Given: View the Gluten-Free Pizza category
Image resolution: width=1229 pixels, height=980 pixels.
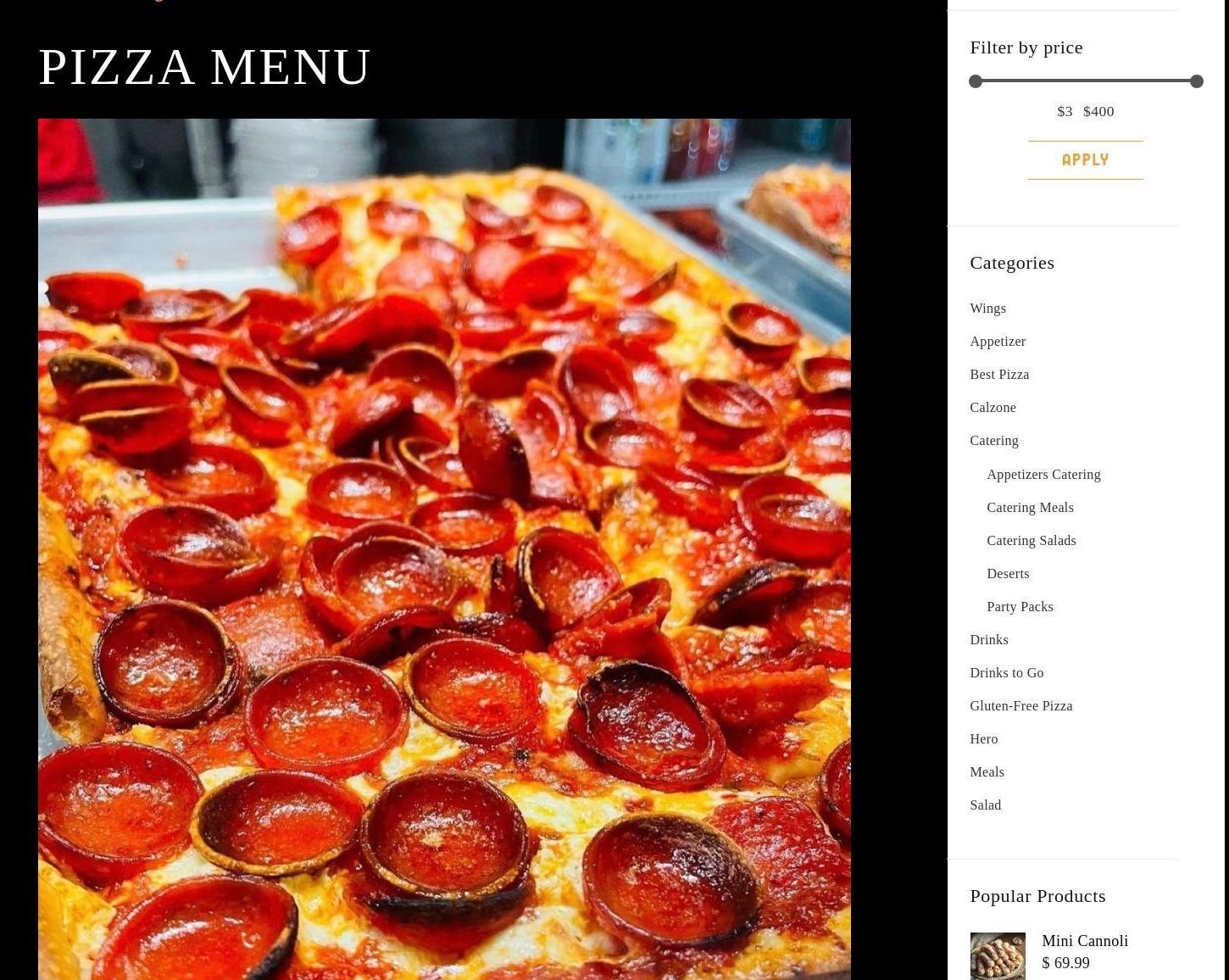Looking at the screenshot, I should point(1020,706).
